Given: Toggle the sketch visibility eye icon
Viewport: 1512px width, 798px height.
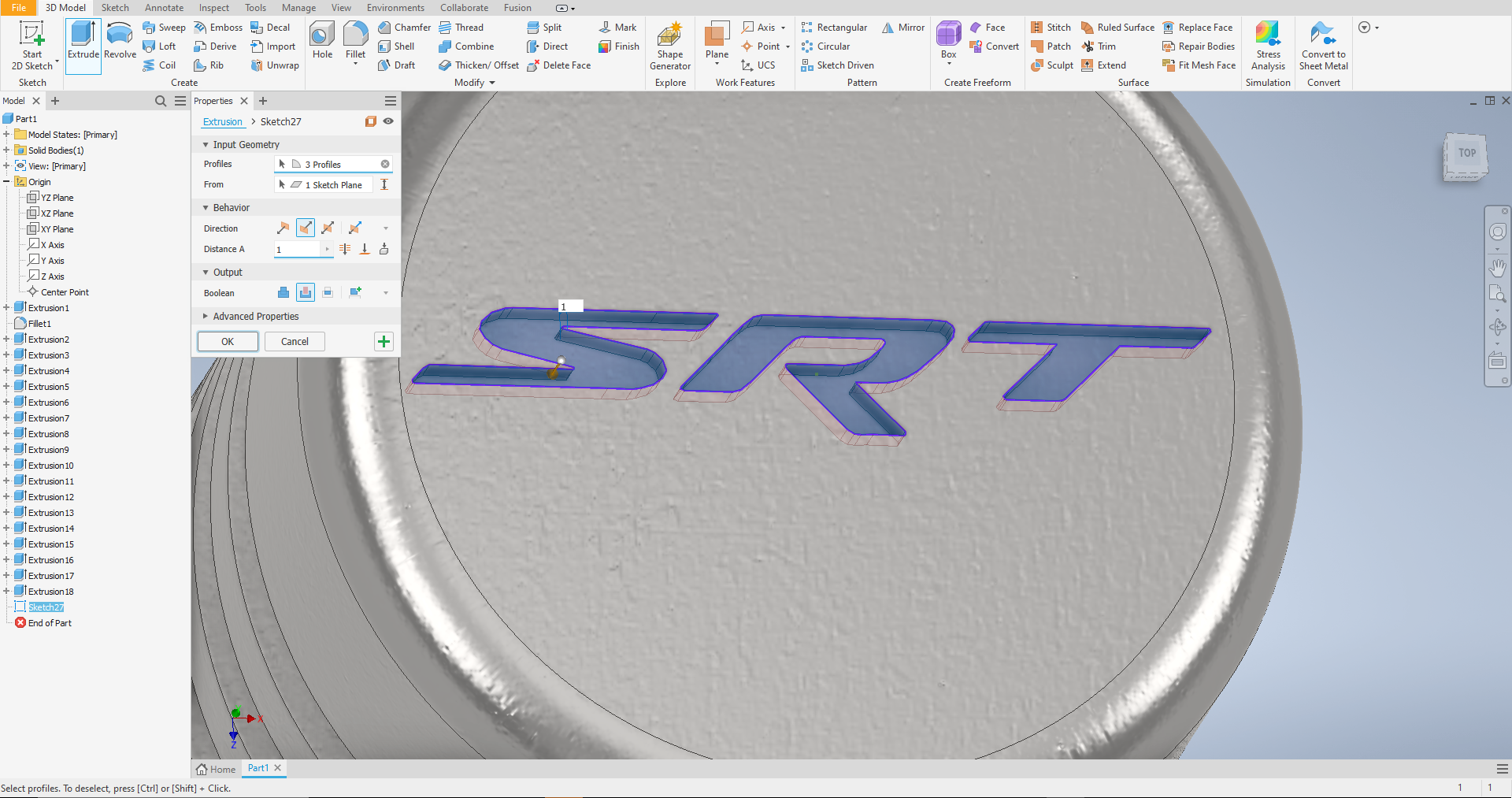Looking at the screenshot, I should coord(388,121).
